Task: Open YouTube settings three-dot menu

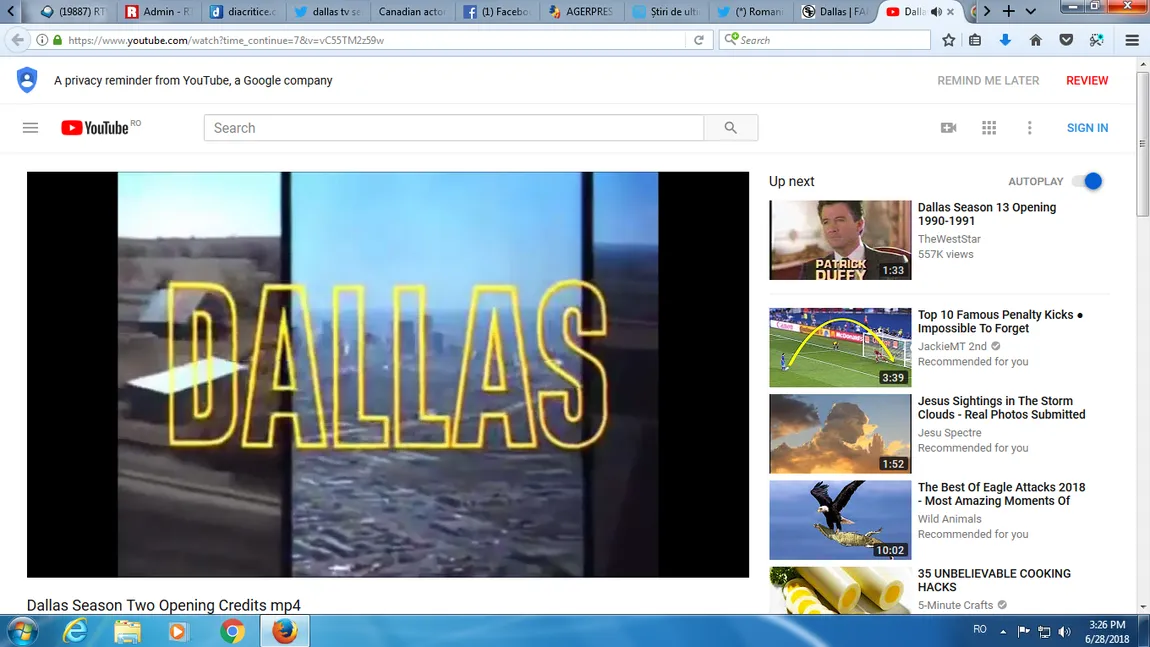Action: click(x=1030, y=128)
